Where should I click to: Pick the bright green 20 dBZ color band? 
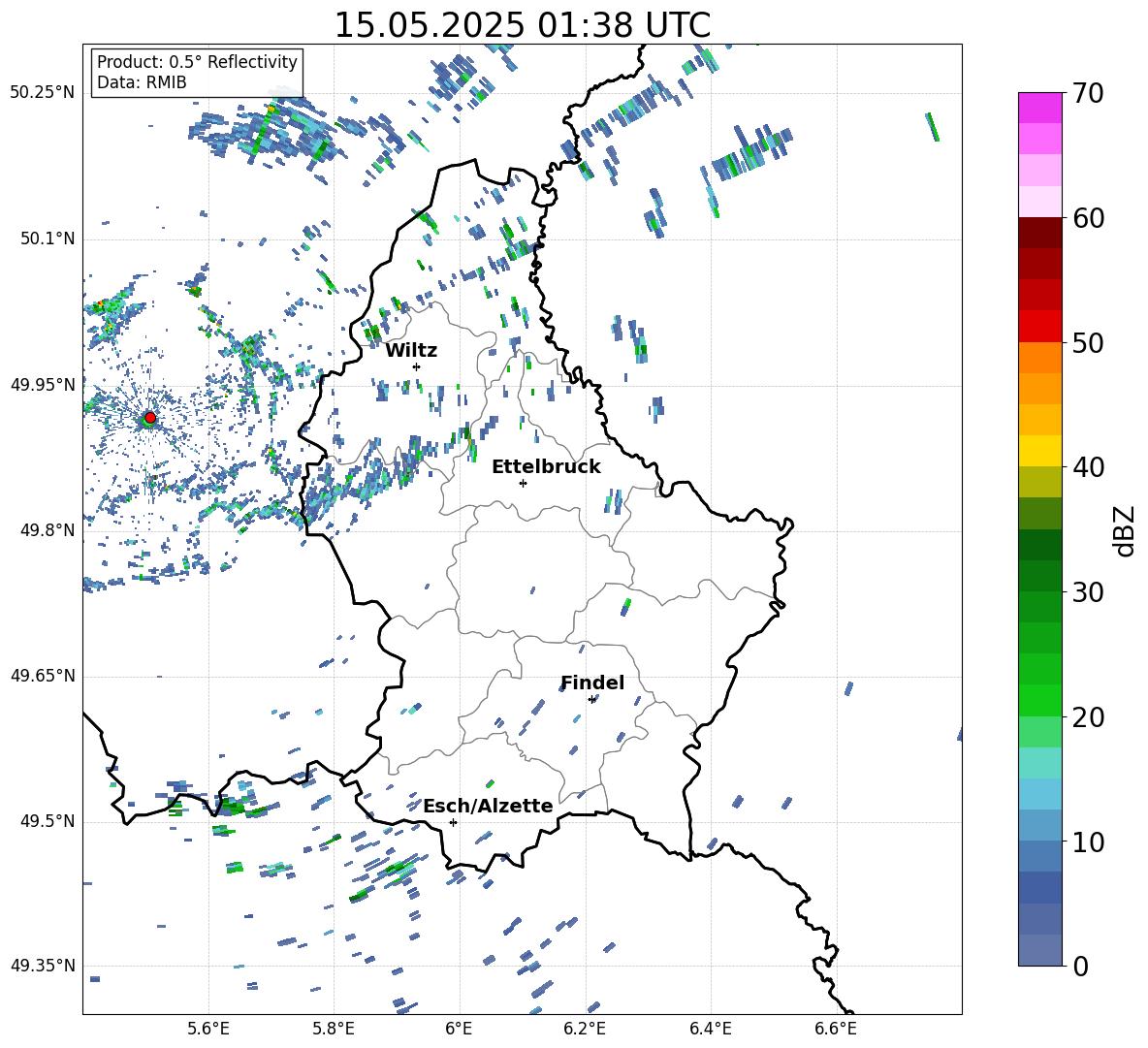click(x=1039, y=700)
